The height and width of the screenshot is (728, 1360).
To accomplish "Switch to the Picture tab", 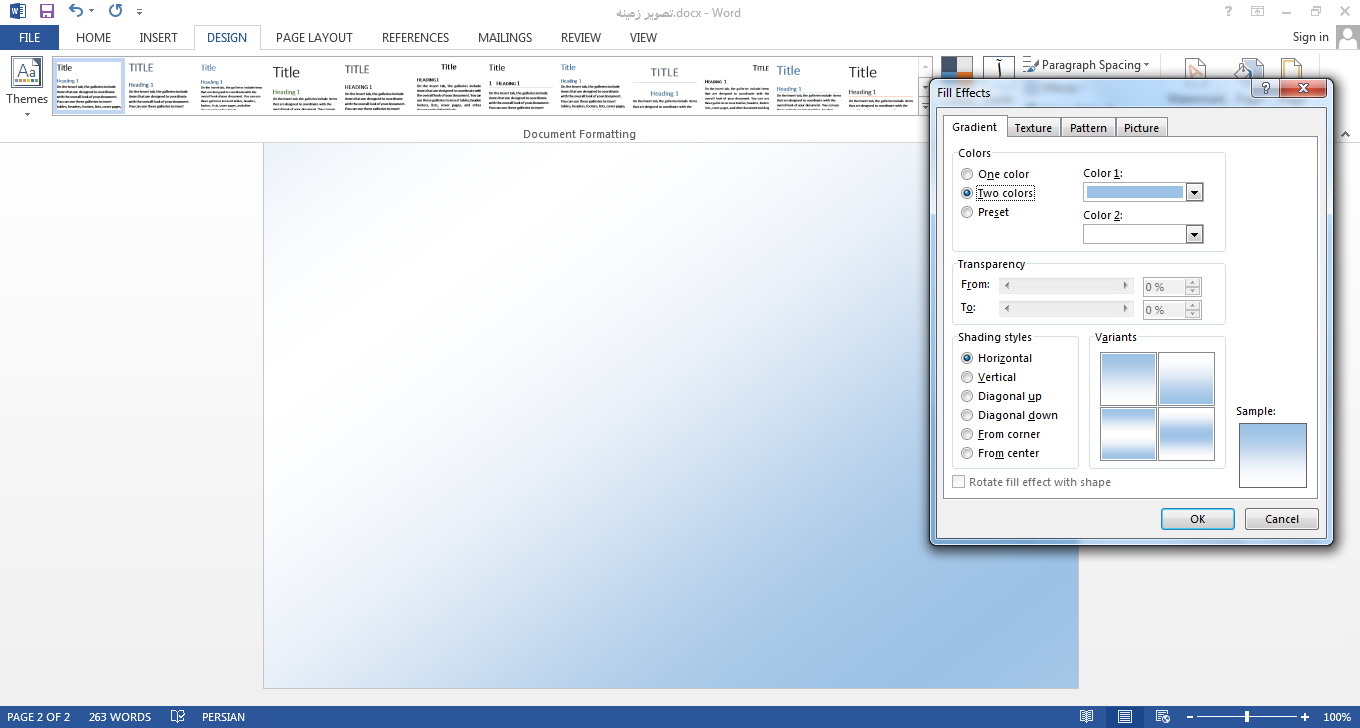I will [1141, 127].
